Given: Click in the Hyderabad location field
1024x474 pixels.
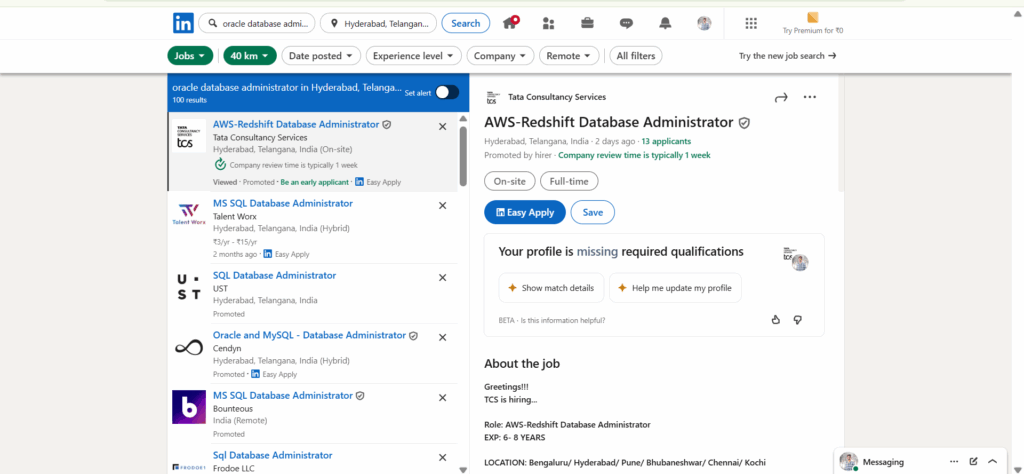Looking at the screenshot, I should coord(378,24).
